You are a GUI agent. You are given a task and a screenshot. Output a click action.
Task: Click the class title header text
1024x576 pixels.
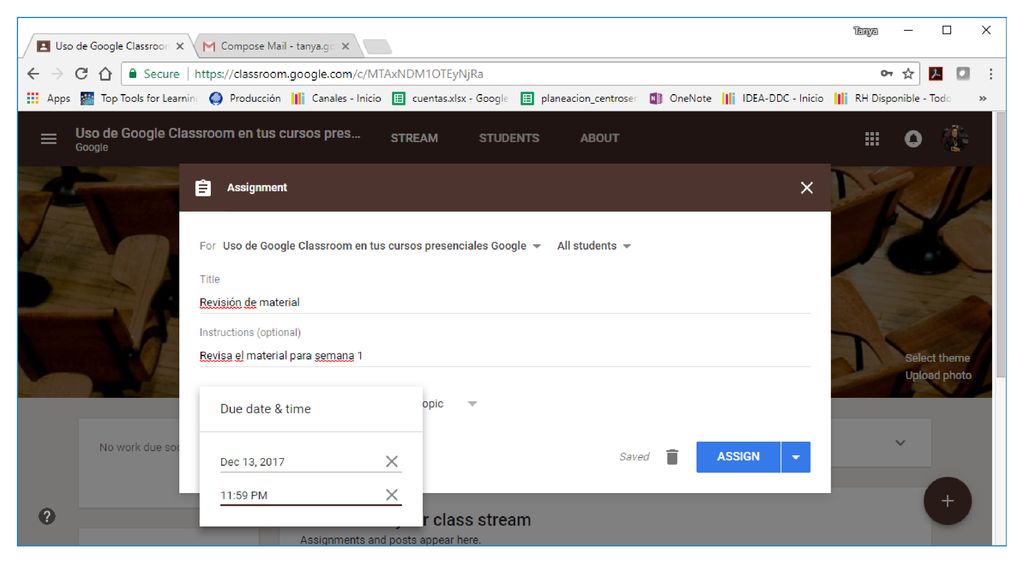click(x=217, y=133)
